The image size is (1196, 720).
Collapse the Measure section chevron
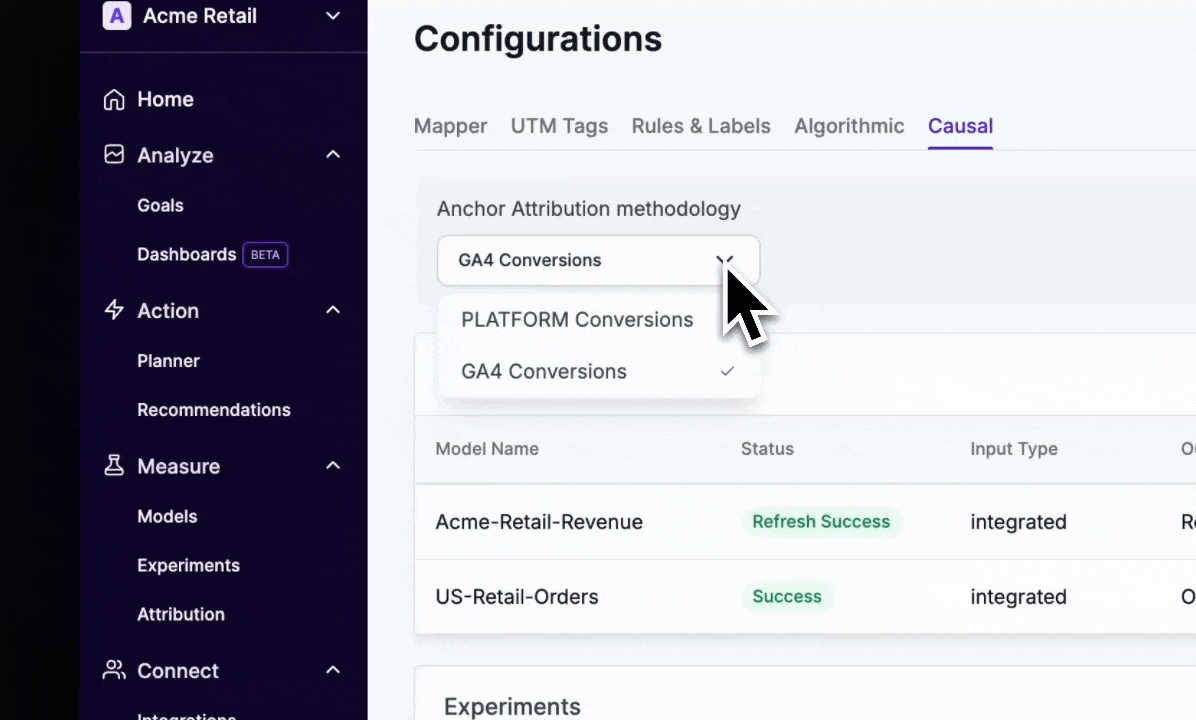(333, 466)
